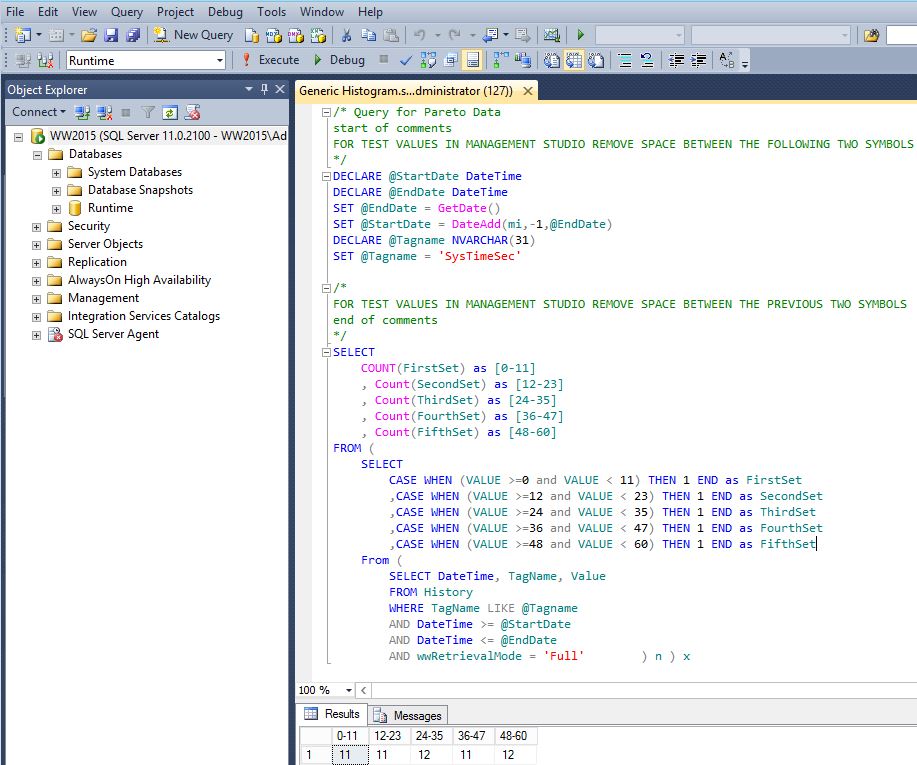The height and width of the screenshot is (765, 917).
Task: Collapse the SELECT statement code block
Action: 326,352
